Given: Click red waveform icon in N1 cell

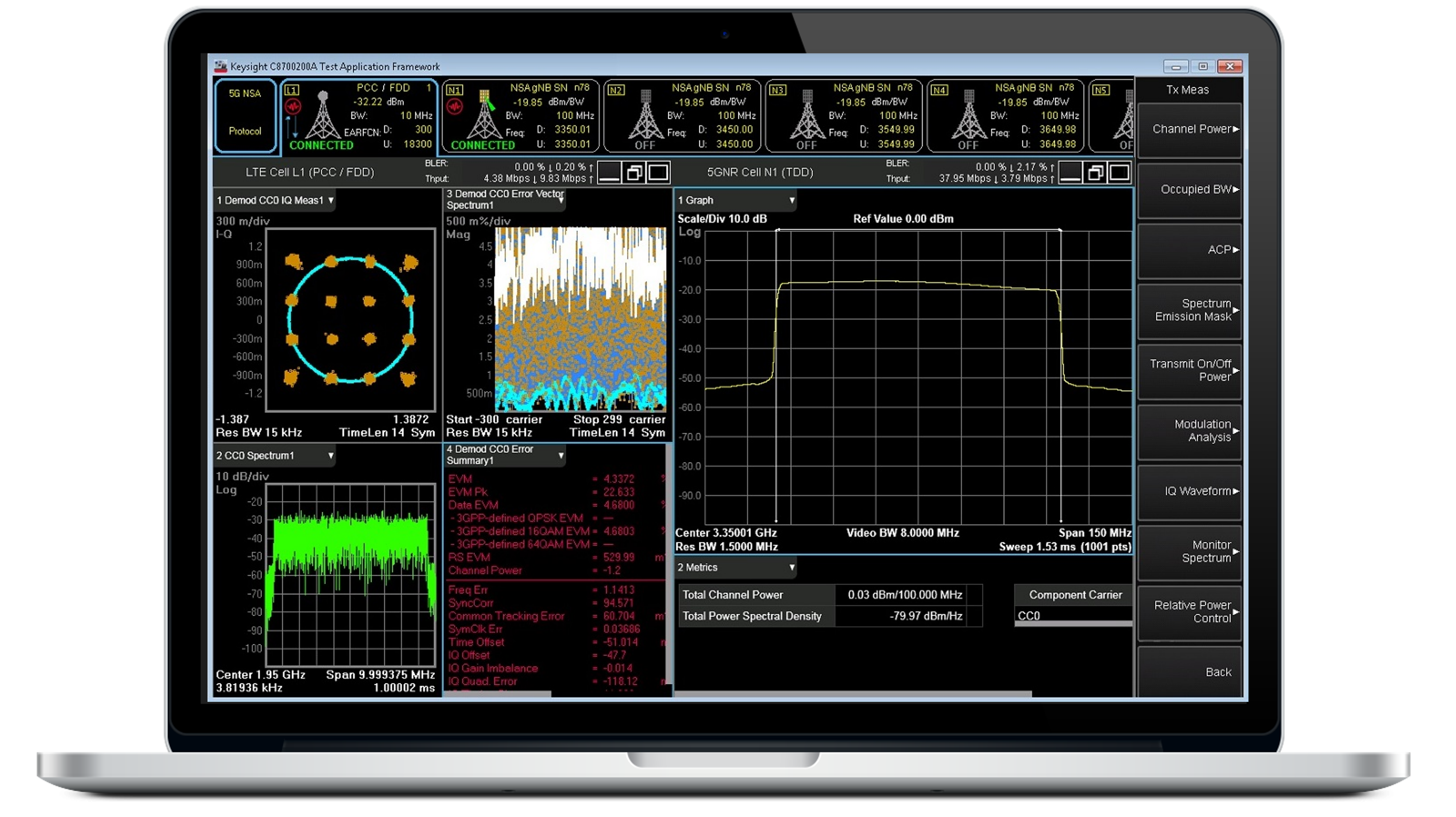Looking at the screenshot, I should [x=454, y=106].
